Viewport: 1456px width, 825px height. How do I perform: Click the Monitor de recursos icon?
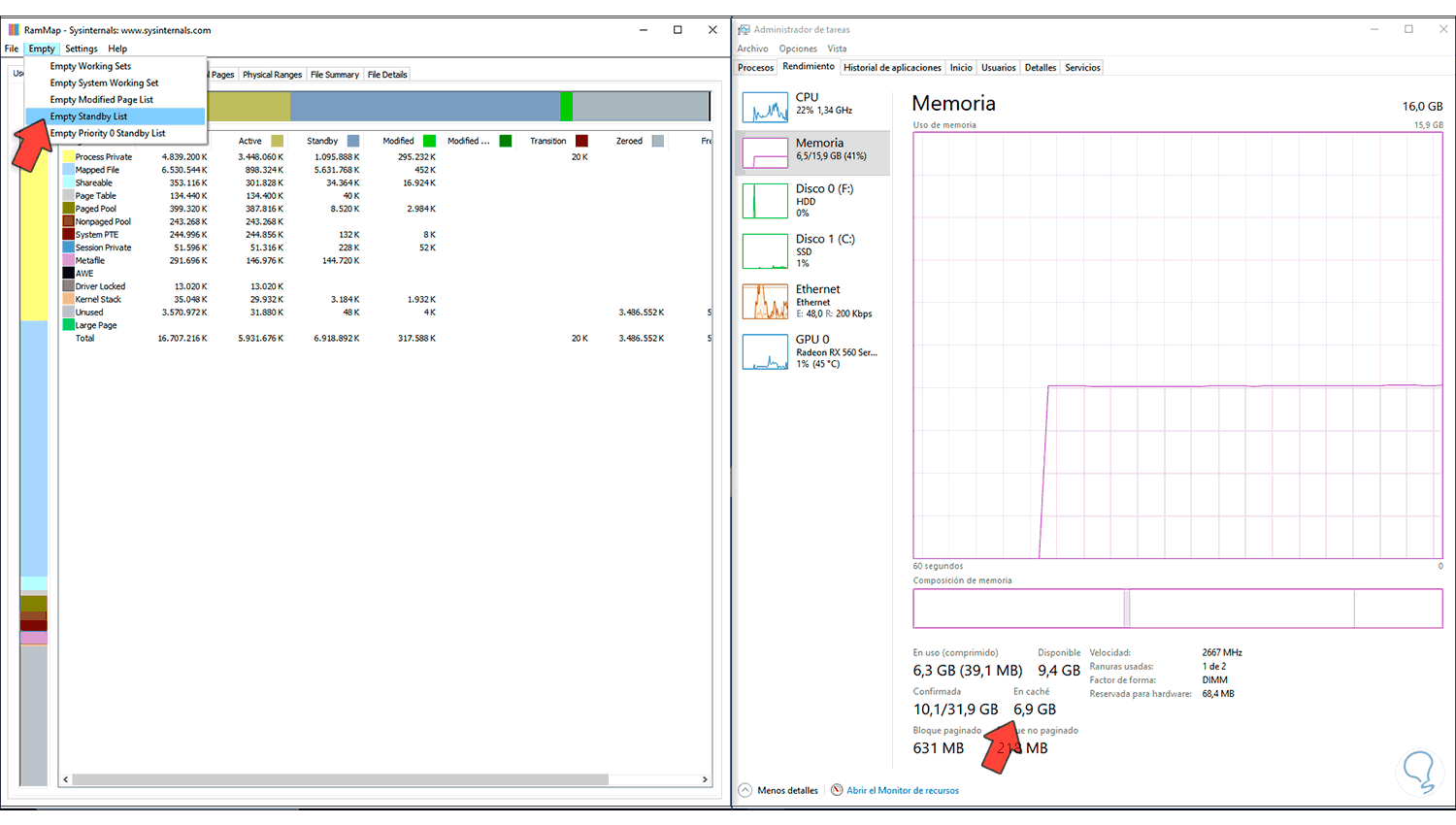coord(837,790)
